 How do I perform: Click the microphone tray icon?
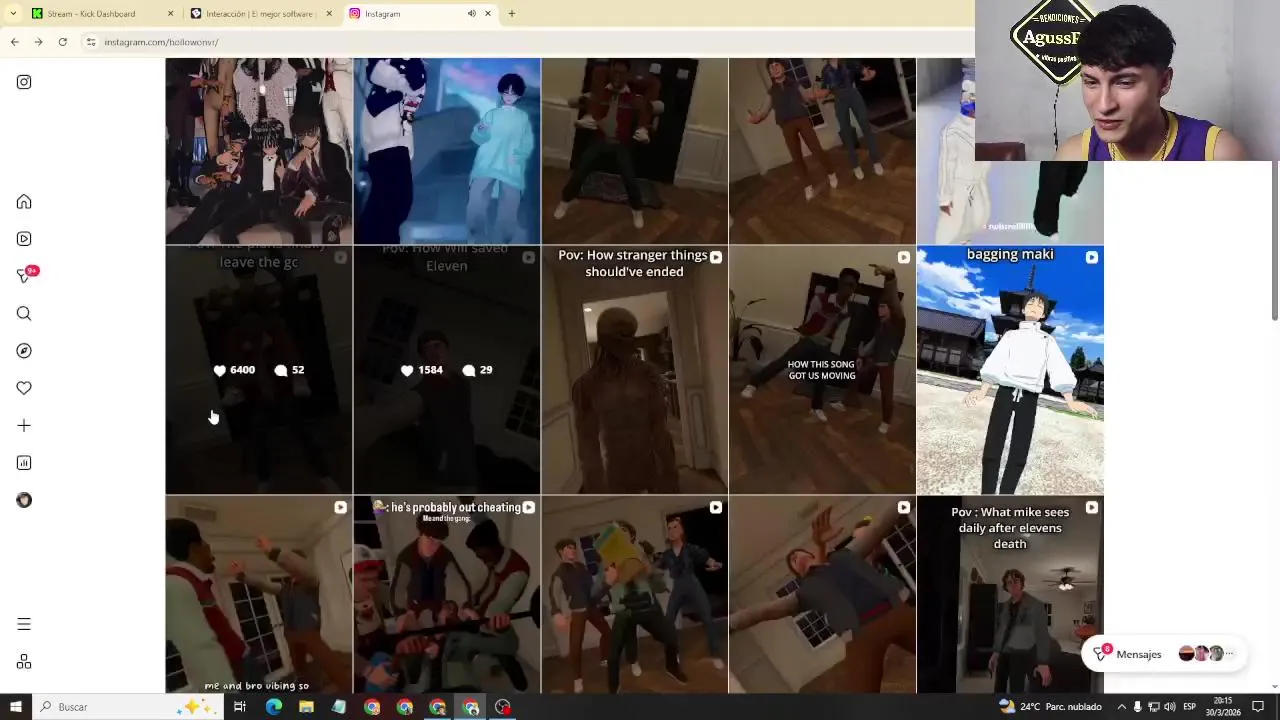click(x=1137, y=707)
